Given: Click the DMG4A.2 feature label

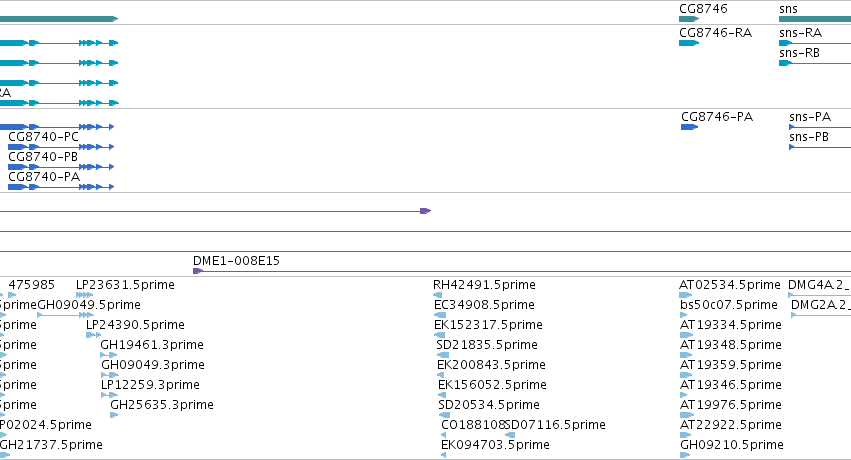Looking at the screenshot, I should [x=819, y=285].
